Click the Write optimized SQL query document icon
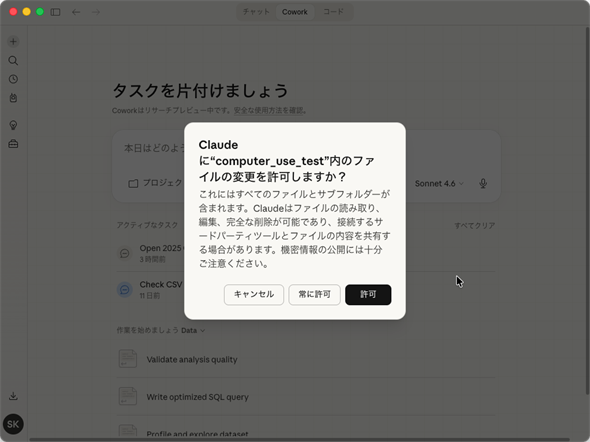Image resolution: width=590 pixels, height=442 pixels. (128, 396)
